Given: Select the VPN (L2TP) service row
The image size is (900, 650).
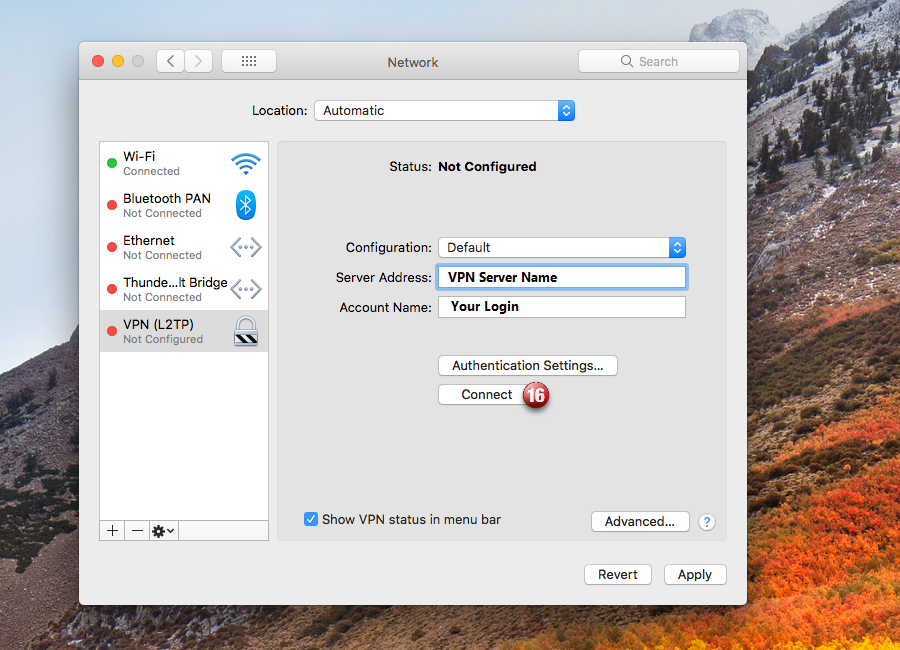Looking at the screenshot, I should (184, 331).
